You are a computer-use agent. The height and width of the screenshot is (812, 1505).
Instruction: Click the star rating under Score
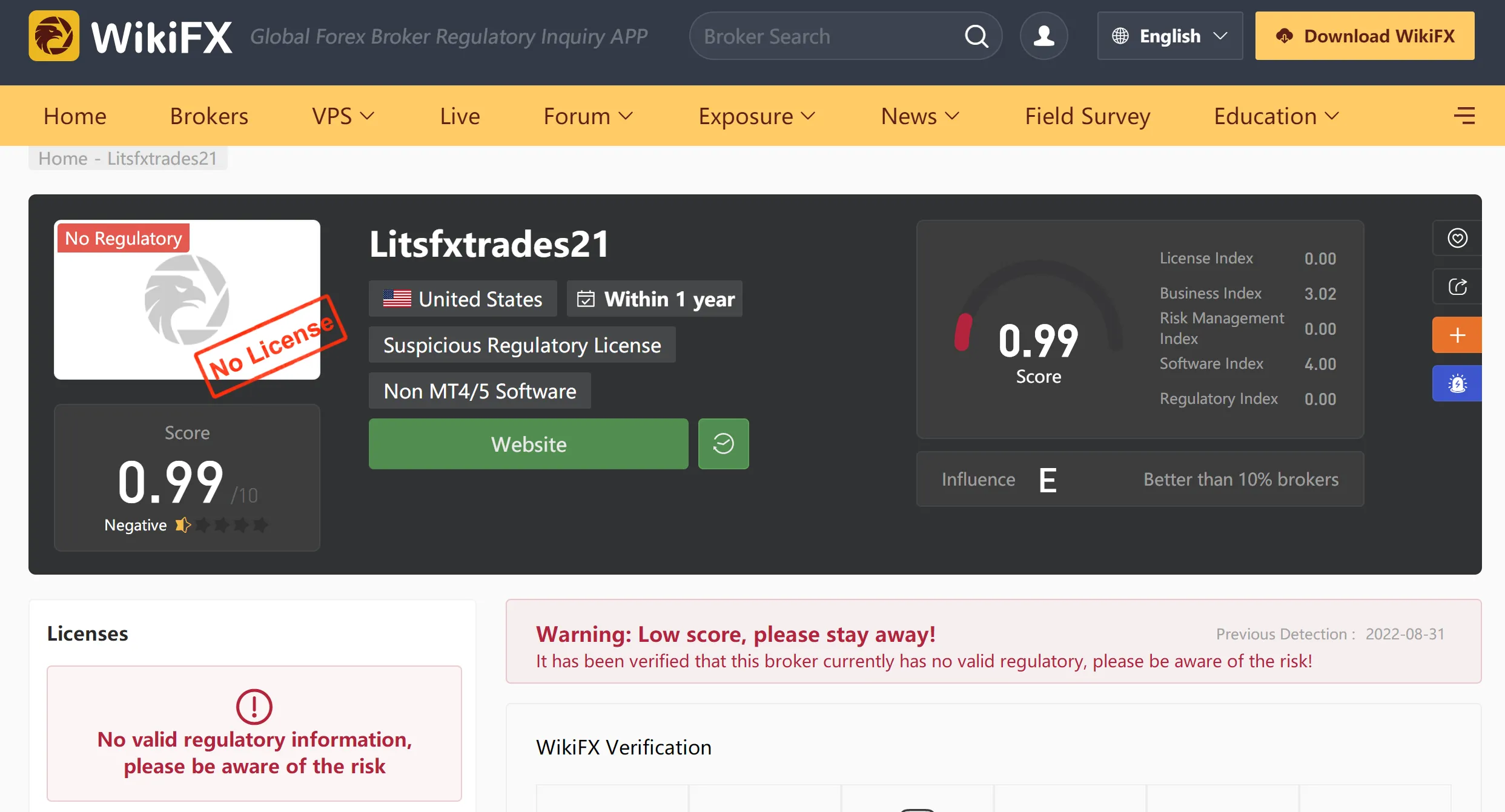[x=222, y=525]
